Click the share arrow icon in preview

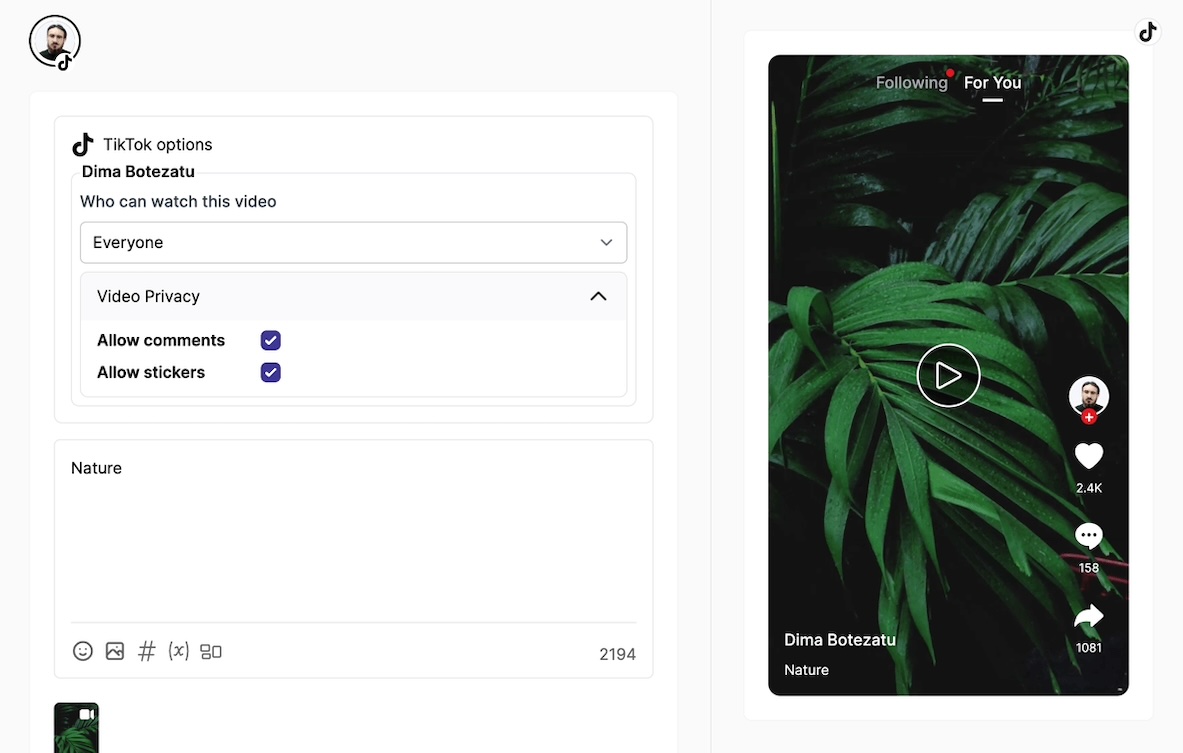(x=1089, y=616)
